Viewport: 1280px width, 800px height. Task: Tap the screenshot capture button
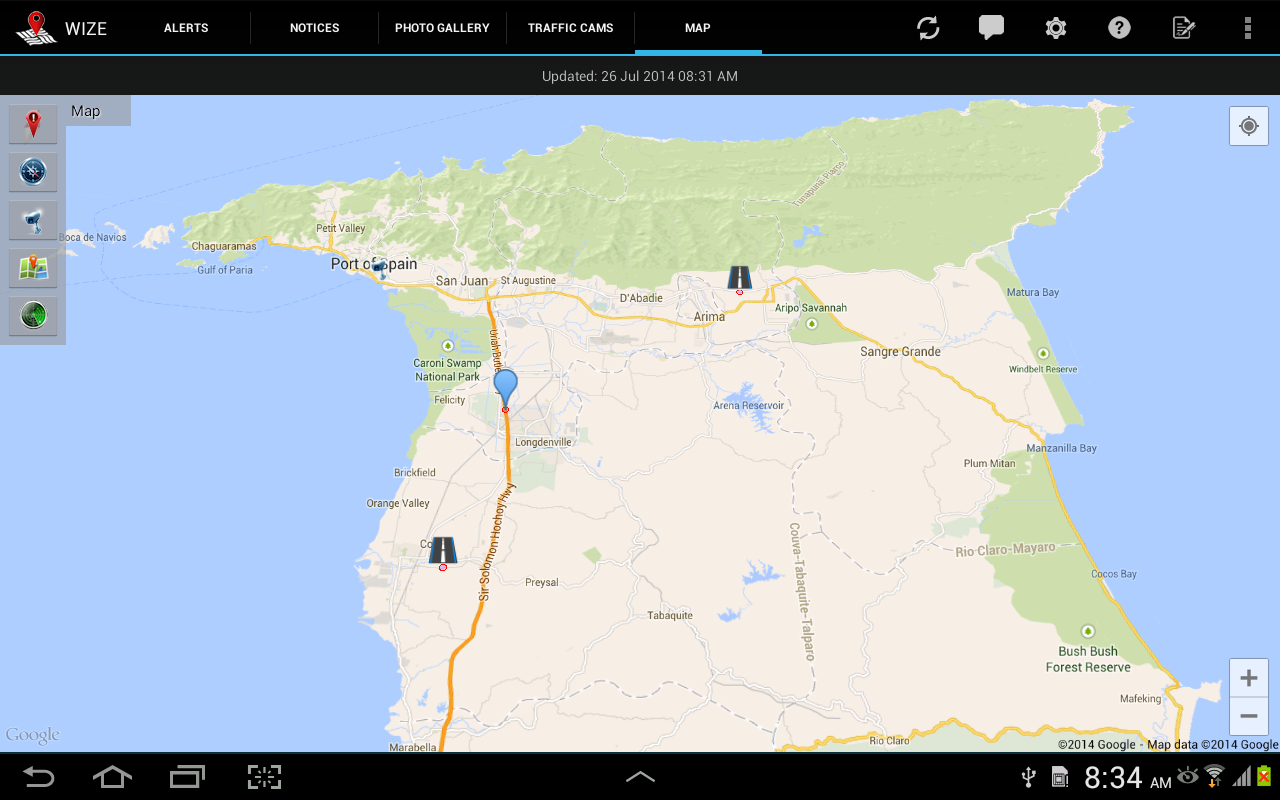click(264, 776)
